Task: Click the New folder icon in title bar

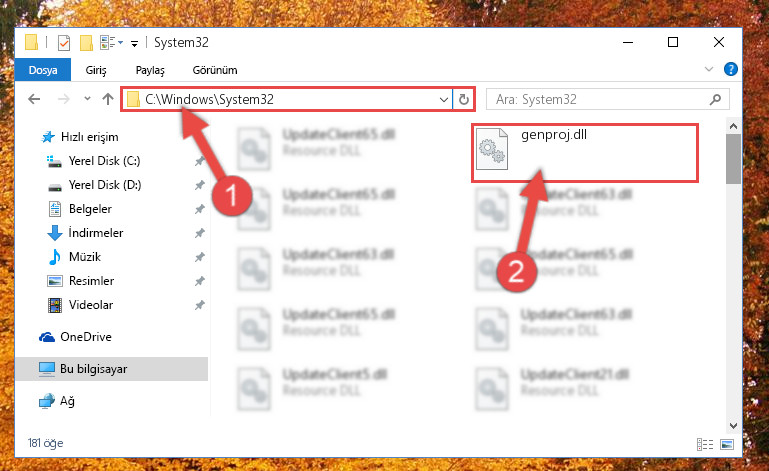Action: point(86,43)
